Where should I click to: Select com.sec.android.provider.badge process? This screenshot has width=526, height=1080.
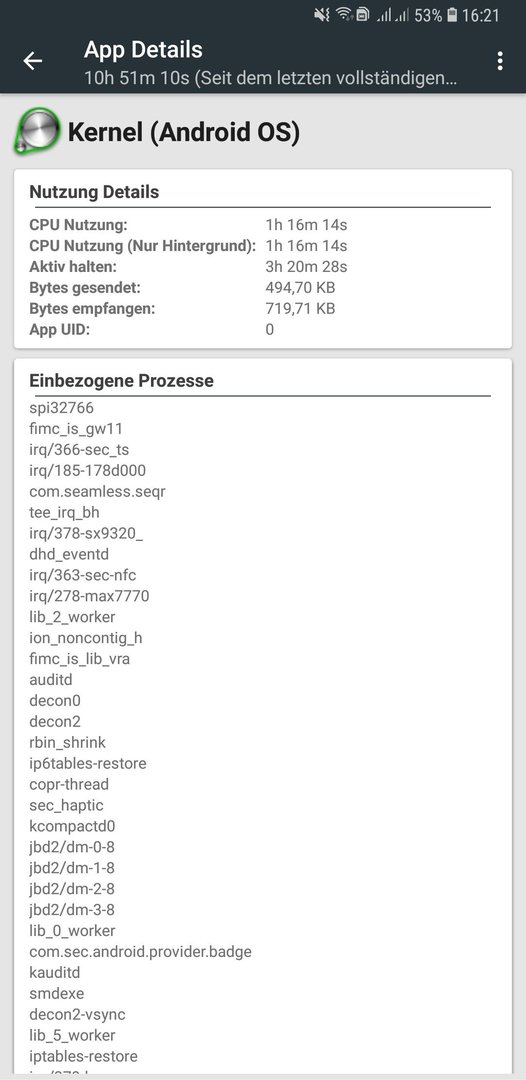point(140,952)
